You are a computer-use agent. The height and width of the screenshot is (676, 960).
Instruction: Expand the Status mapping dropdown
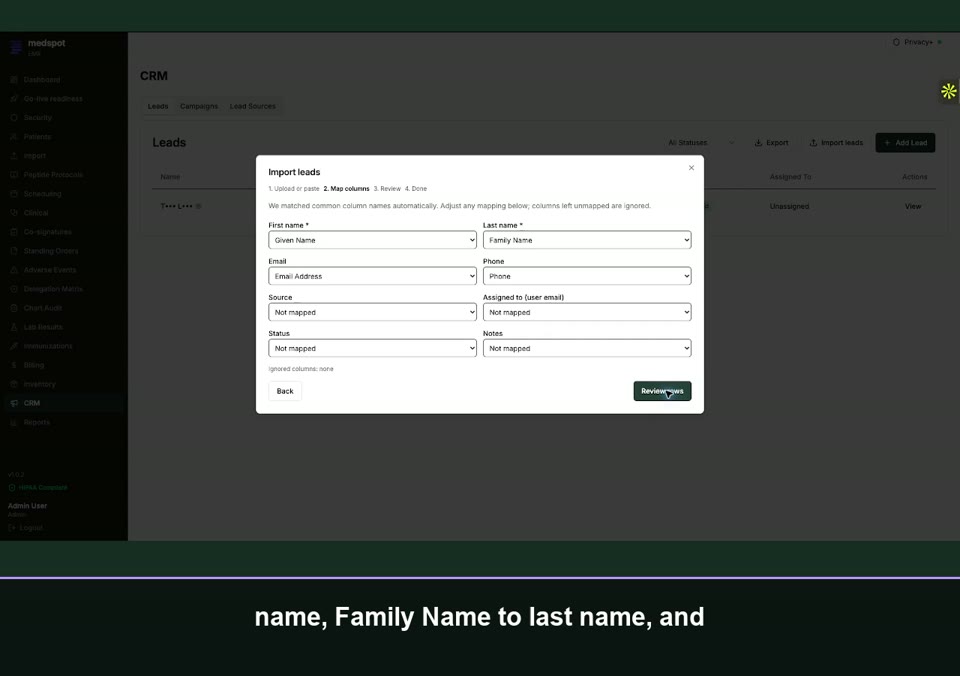tap(372, 348)
